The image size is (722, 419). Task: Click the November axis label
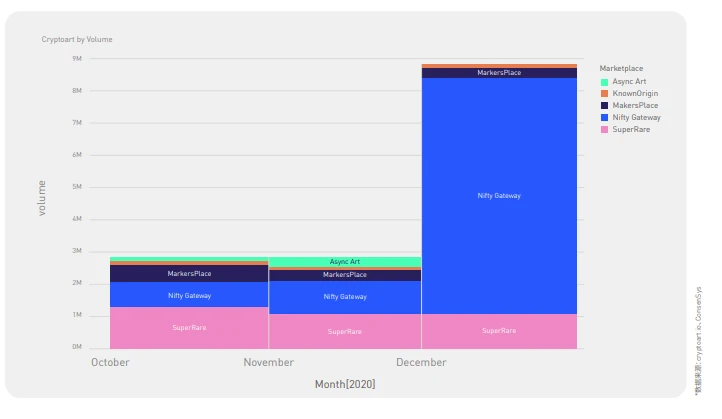(268, 362)
